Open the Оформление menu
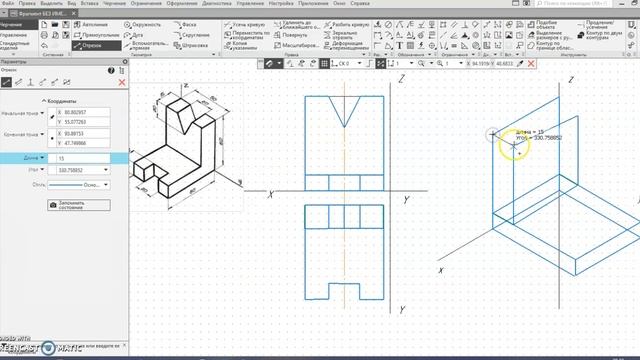This screenshot has height=360, width=640. [182, 3]
